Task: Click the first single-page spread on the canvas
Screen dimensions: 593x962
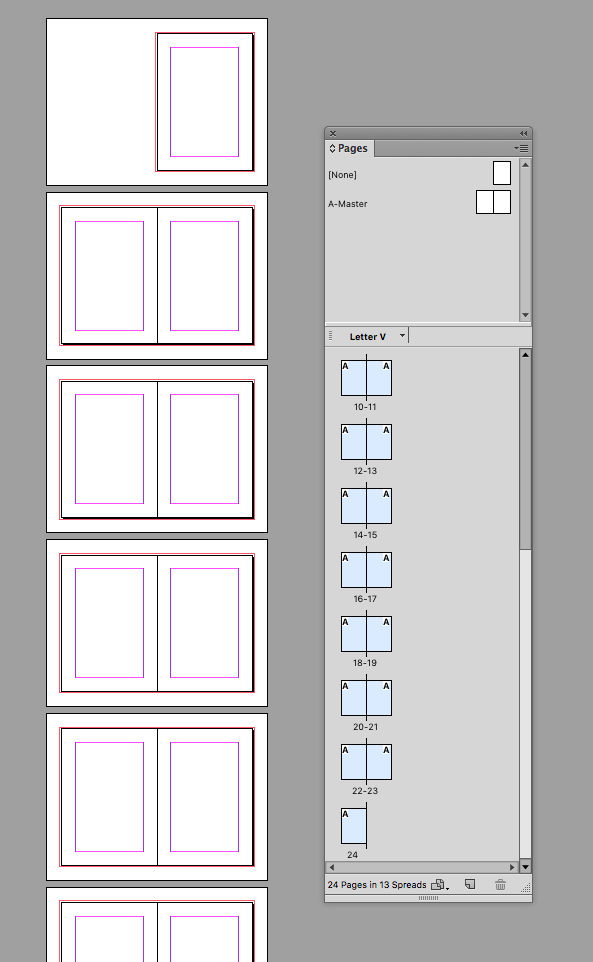Action: (205, 102)
